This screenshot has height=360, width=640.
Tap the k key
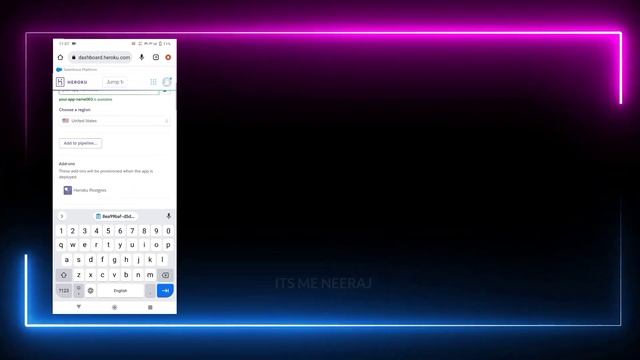pyautogui.click(x=150, y=260)
